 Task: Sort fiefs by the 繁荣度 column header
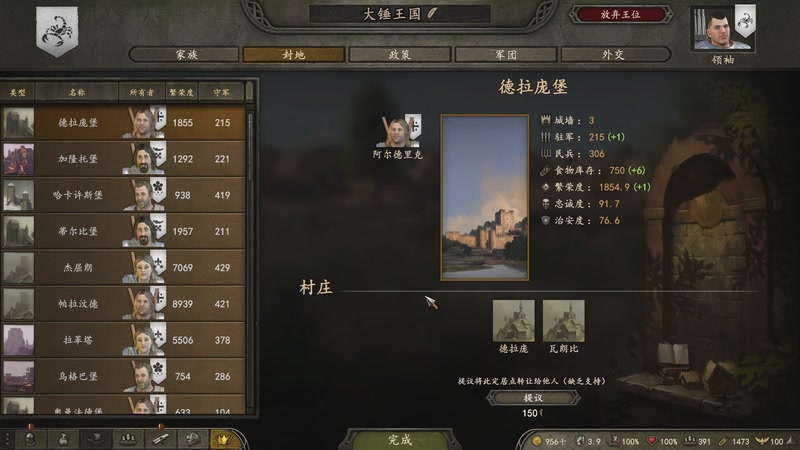coord(182,92)
